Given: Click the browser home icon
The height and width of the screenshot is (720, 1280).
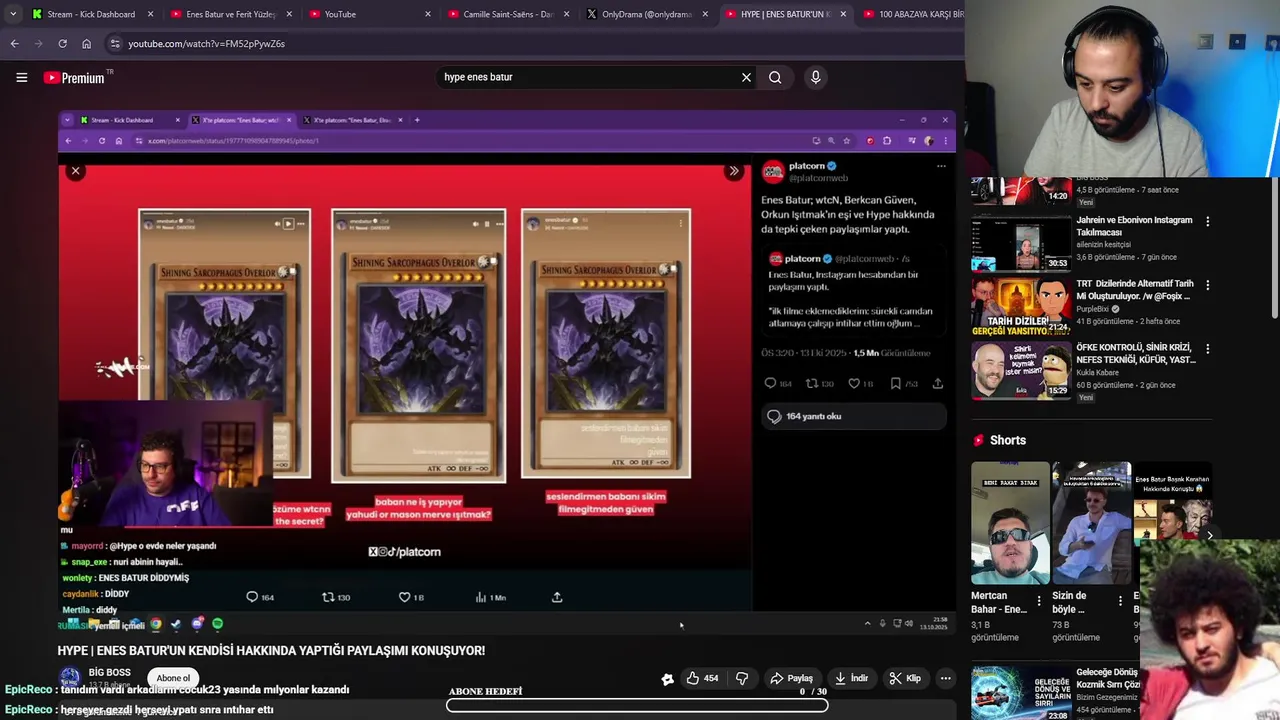Looking at the screenshot, I should (x=86, y=44).
